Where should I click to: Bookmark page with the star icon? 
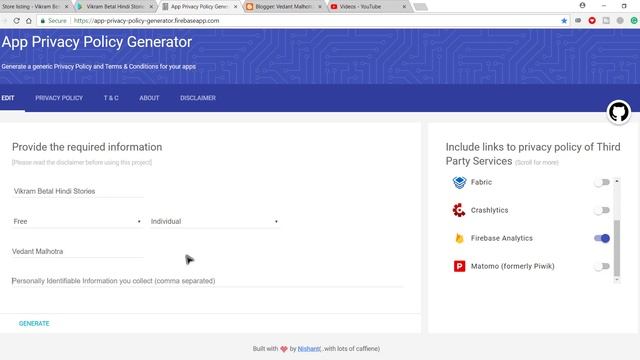(x=564, y=20)
